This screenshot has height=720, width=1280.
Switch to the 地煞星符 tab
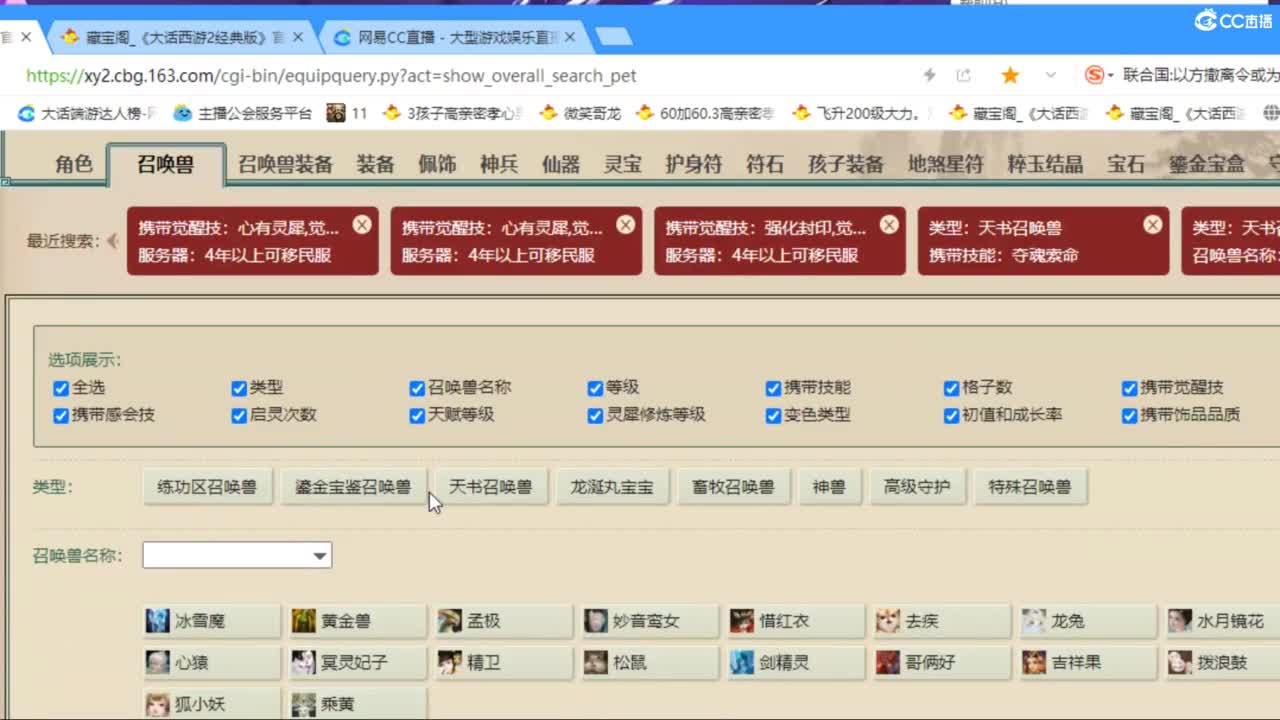[x=945, y=164]
